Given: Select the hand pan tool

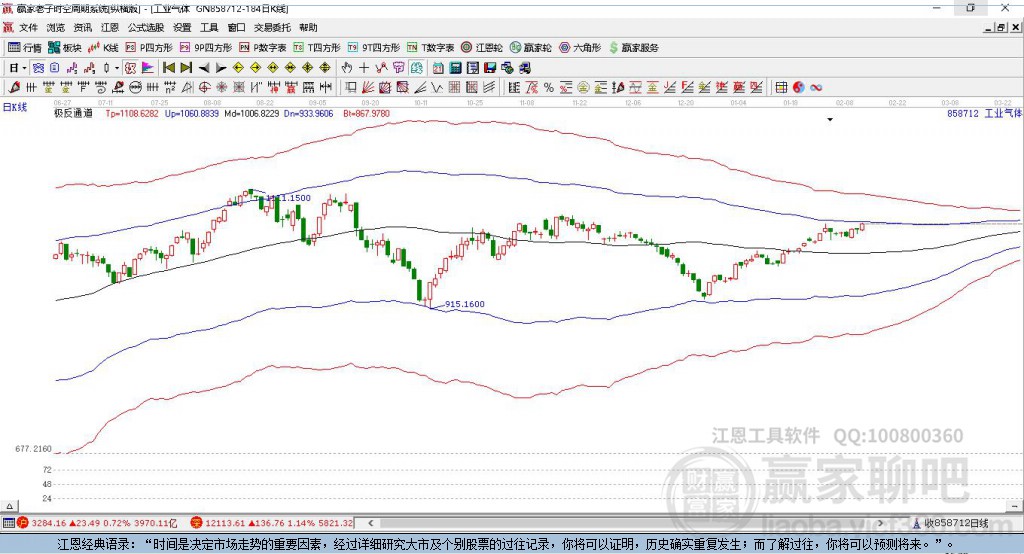Looking at the screenshot, I should (x=347, y=68).
